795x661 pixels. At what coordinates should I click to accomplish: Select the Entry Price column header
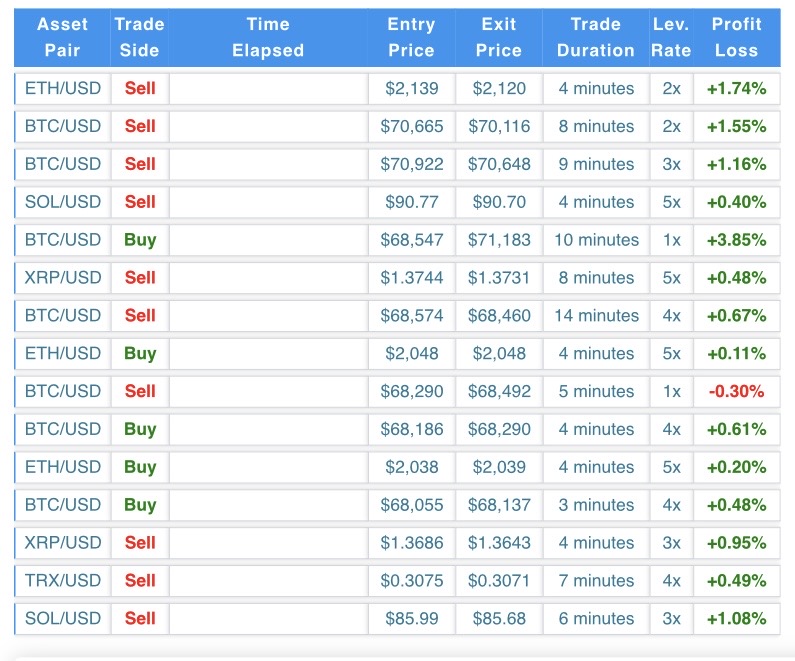(411, 37)
